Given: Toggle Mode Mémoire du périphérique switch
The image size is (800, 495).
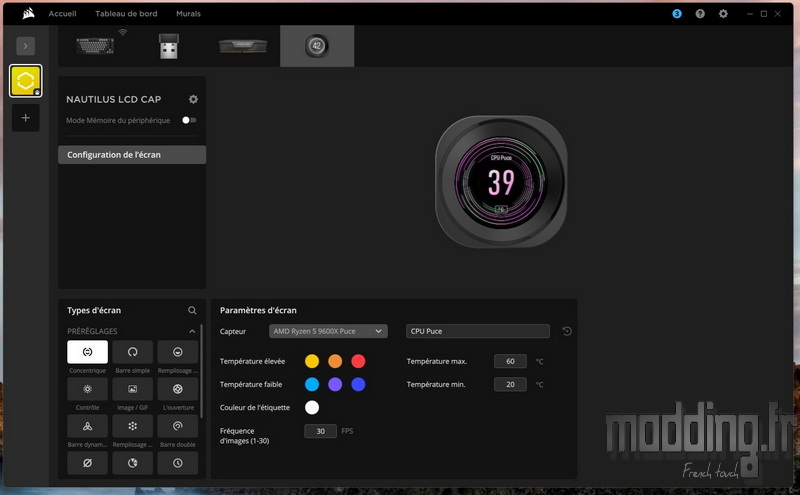Looking at the screenshot, I should [x=188, y=120].
